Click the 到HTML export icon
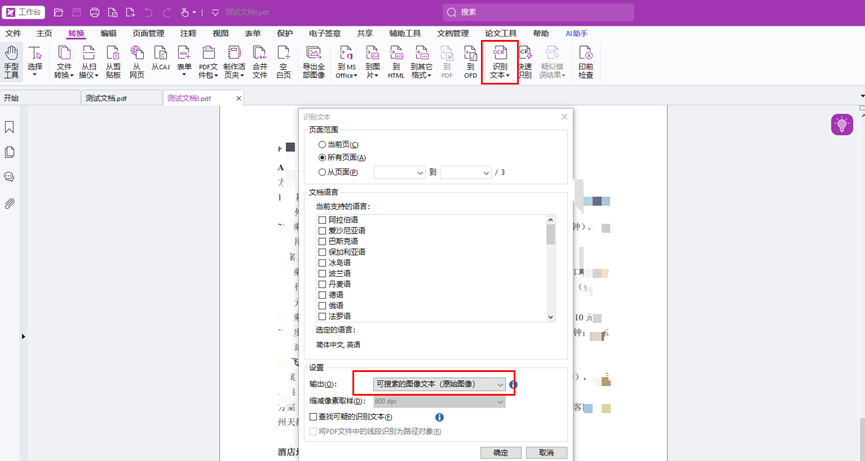The height and width of the screenshot is (461, 865). (x=396, y=61)
